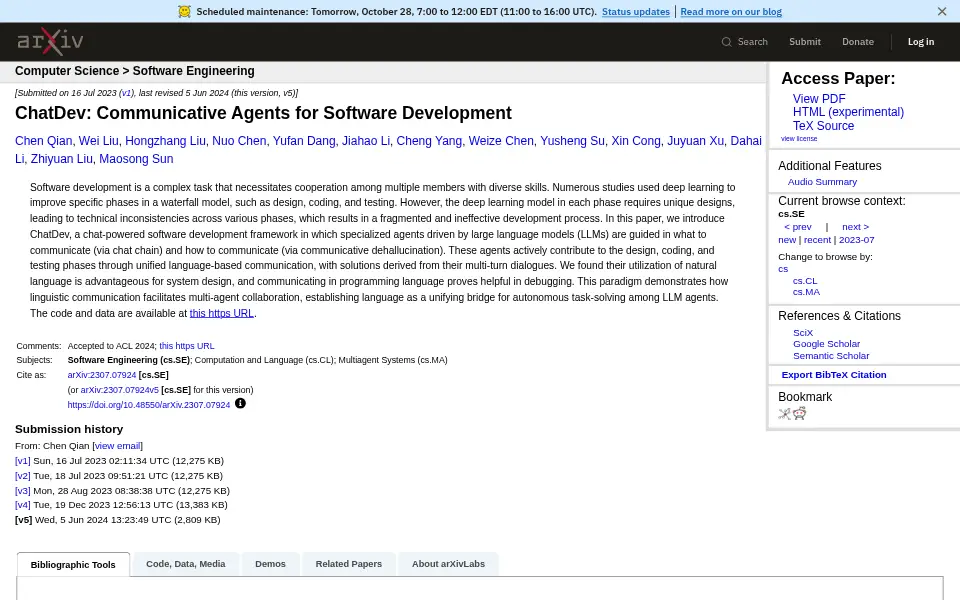Image resolution: width=960 pixels, height=600 pixels.
Task: Bookmark the paper on BibSonomy
Action: [x=784, y=414]
